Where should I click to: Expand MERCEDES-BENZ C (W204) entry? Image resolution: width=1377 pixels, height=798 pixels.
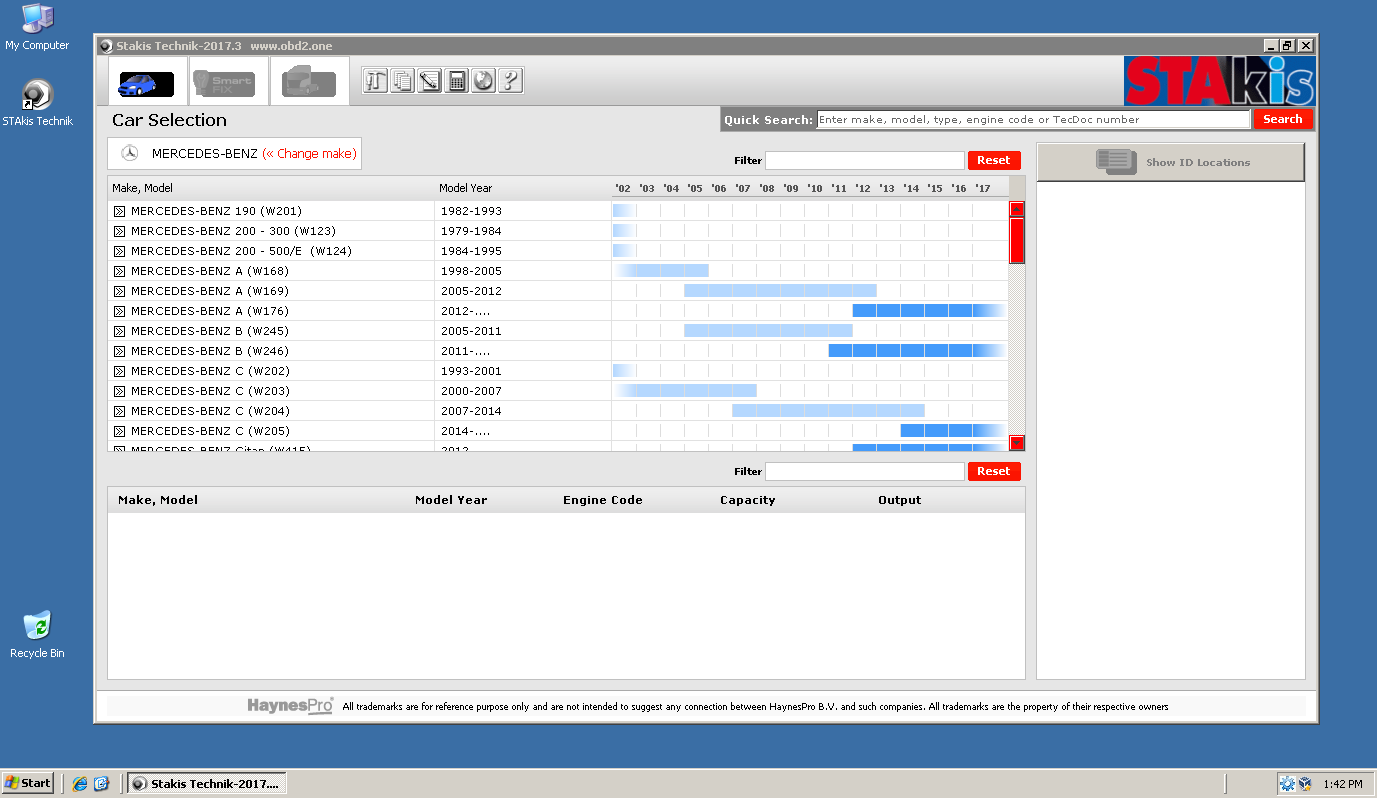coord(119,411)
